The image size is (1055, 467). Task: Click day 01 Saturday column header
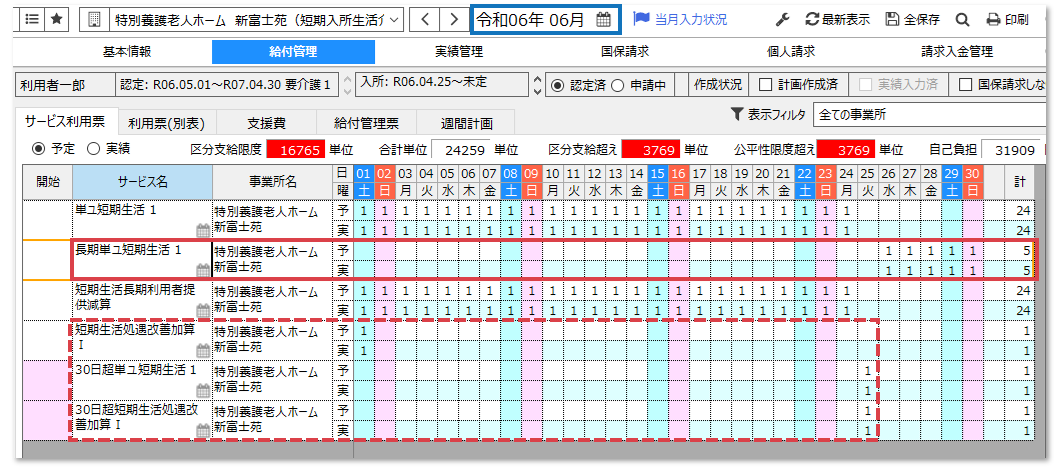(x=363, y=182)
